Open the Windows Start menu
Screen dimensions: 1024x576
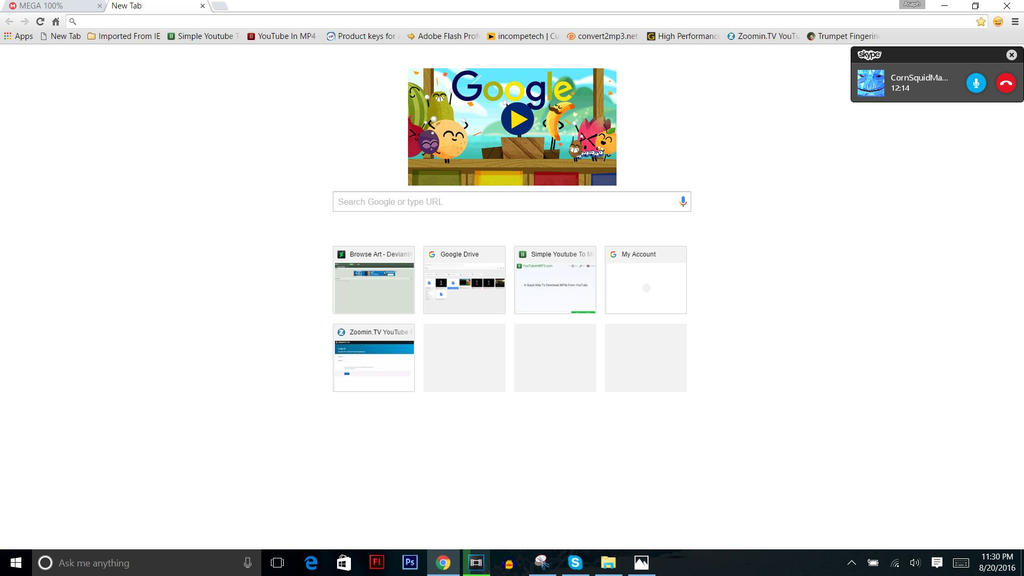tap(16, 562)
